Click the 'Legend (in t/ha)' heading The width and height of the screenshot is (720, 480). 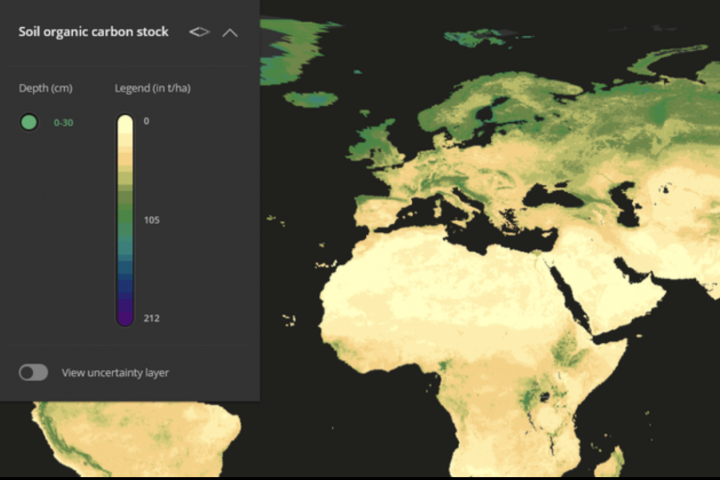tap(152, 88)
